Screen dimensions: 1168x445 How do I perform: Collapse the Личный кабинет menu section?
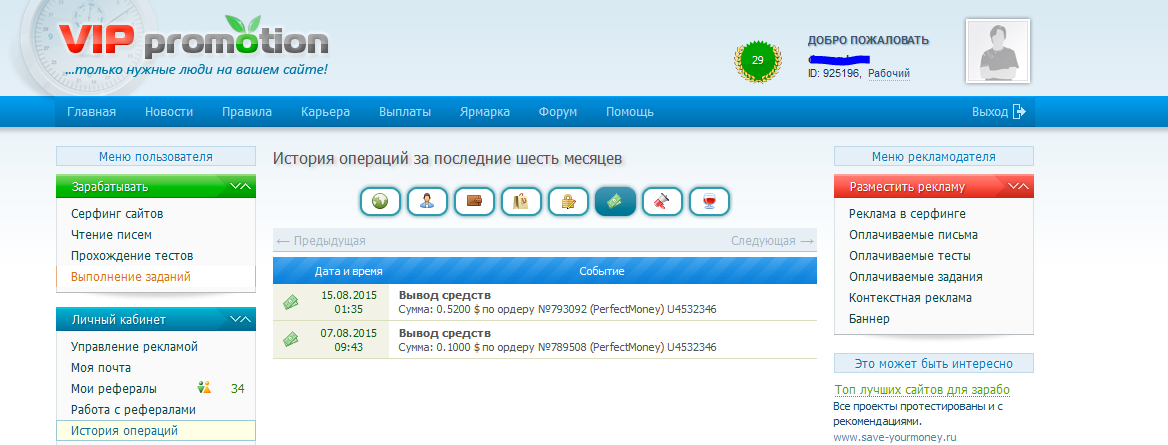241,319
